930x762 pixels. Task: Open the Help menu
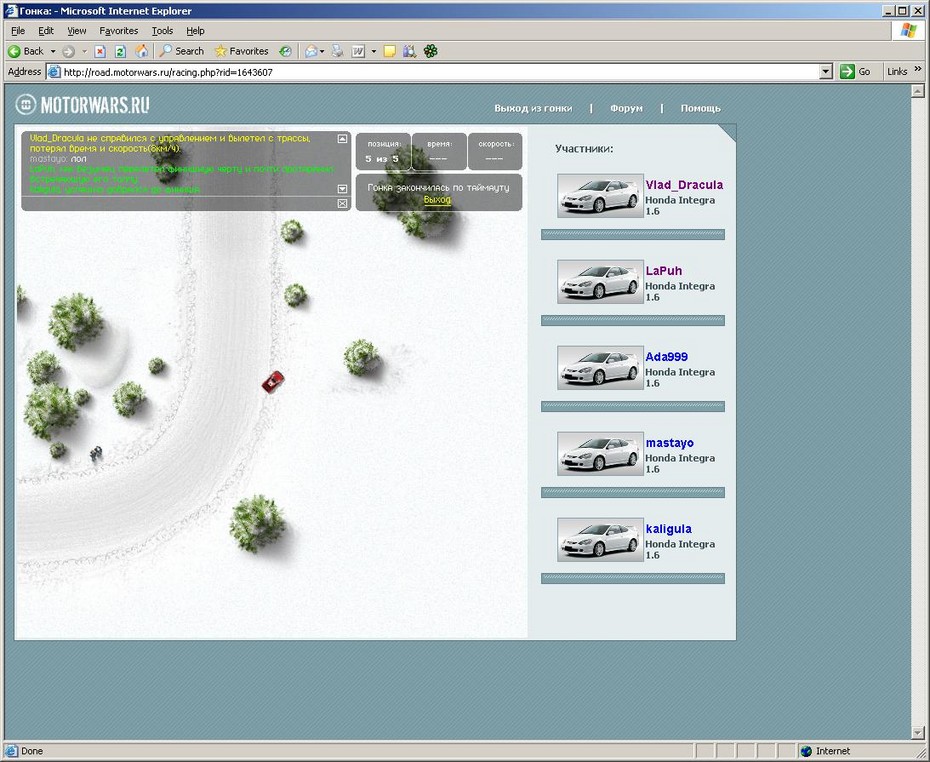point(195,31)
